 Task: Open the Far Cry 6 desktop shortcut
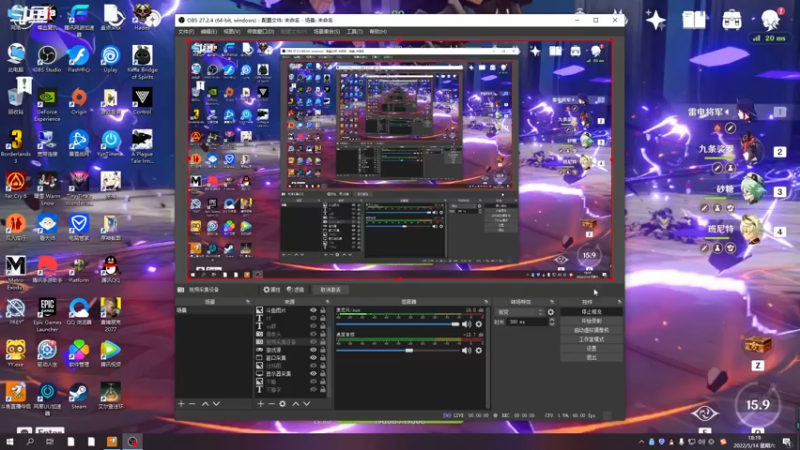pos(15,185)
